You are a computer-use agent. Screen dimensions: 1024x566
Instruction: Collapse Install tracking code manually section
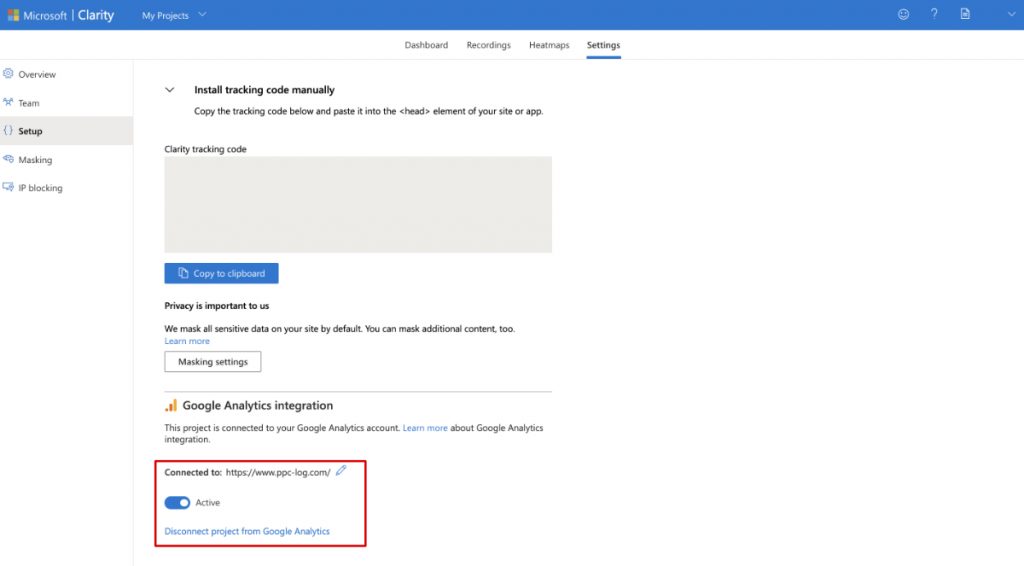[x=170, y=90]
